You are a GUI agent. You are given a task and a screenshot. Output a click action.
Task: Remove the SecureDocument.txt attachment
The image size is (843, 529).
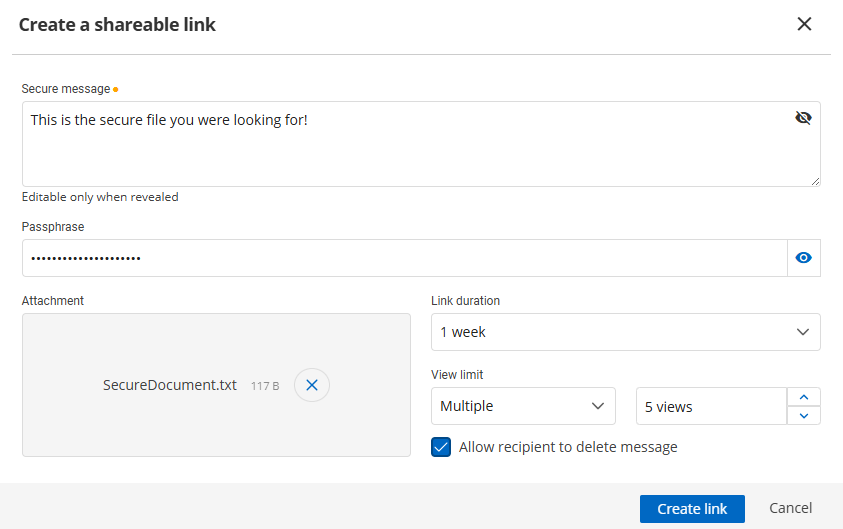pyautogui.click(x=311, y=385)
